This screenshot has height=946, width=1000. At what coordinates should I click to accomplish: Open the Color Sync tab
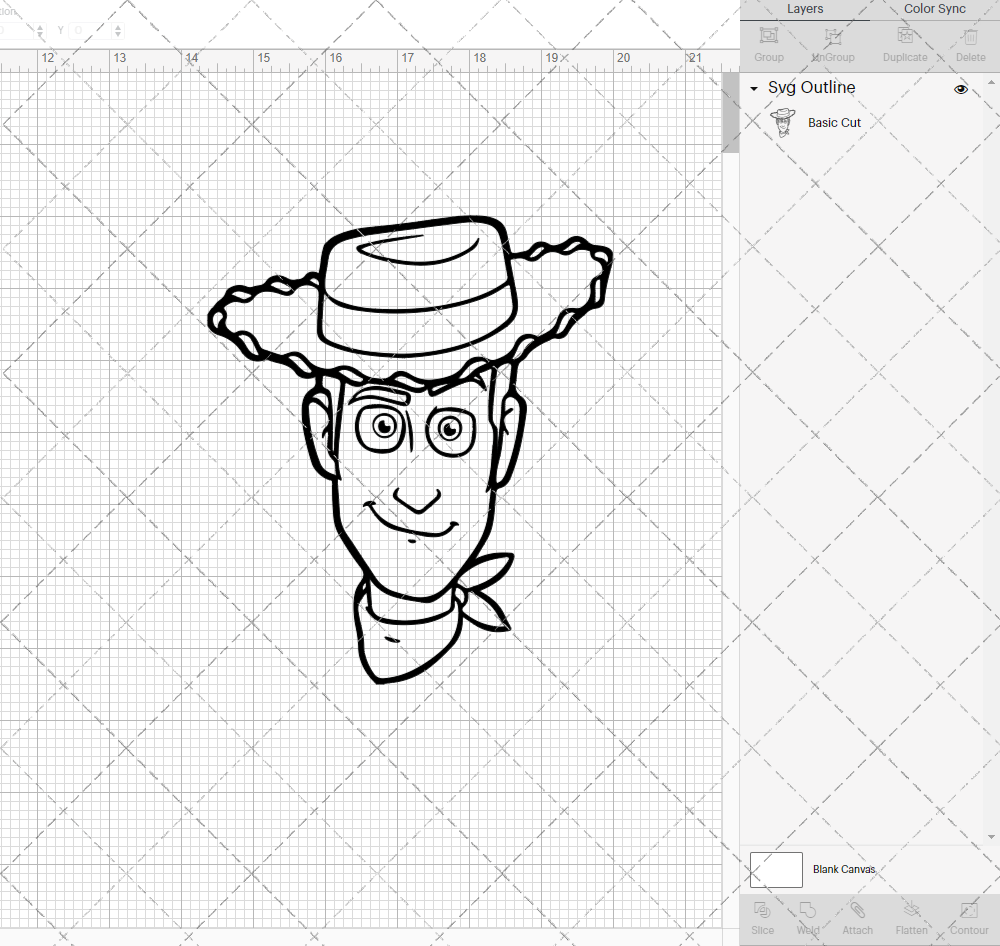coord(934,9)
